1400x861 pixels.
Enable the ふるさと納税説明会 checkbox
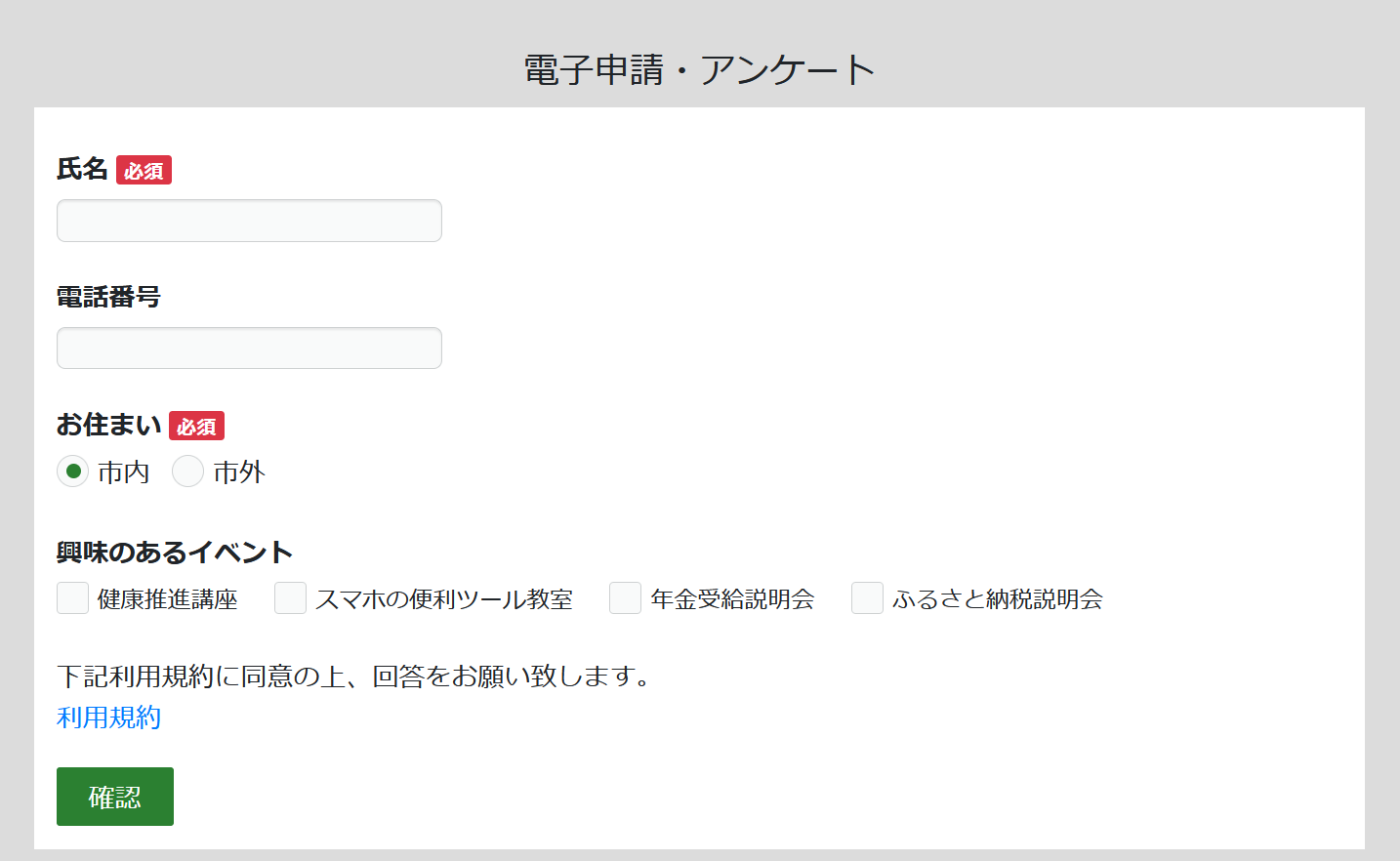(x=868, y=598)
